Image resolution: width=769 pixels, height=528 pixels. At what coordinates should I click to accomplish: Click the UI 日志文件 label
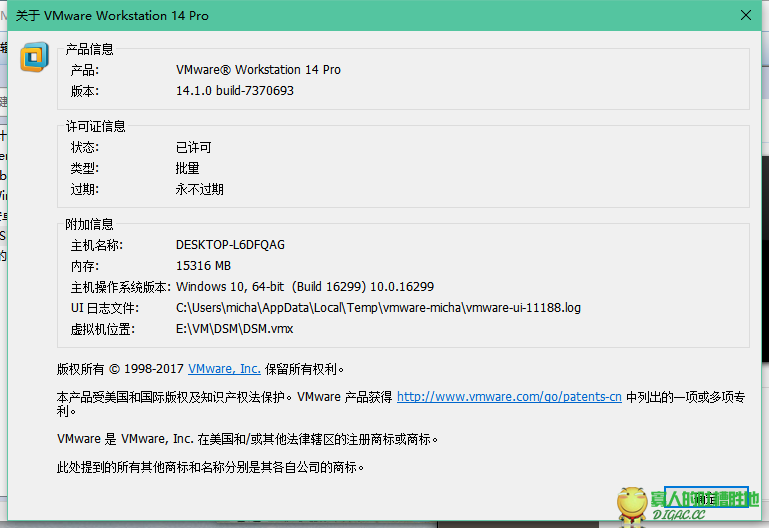pos(105,308)
